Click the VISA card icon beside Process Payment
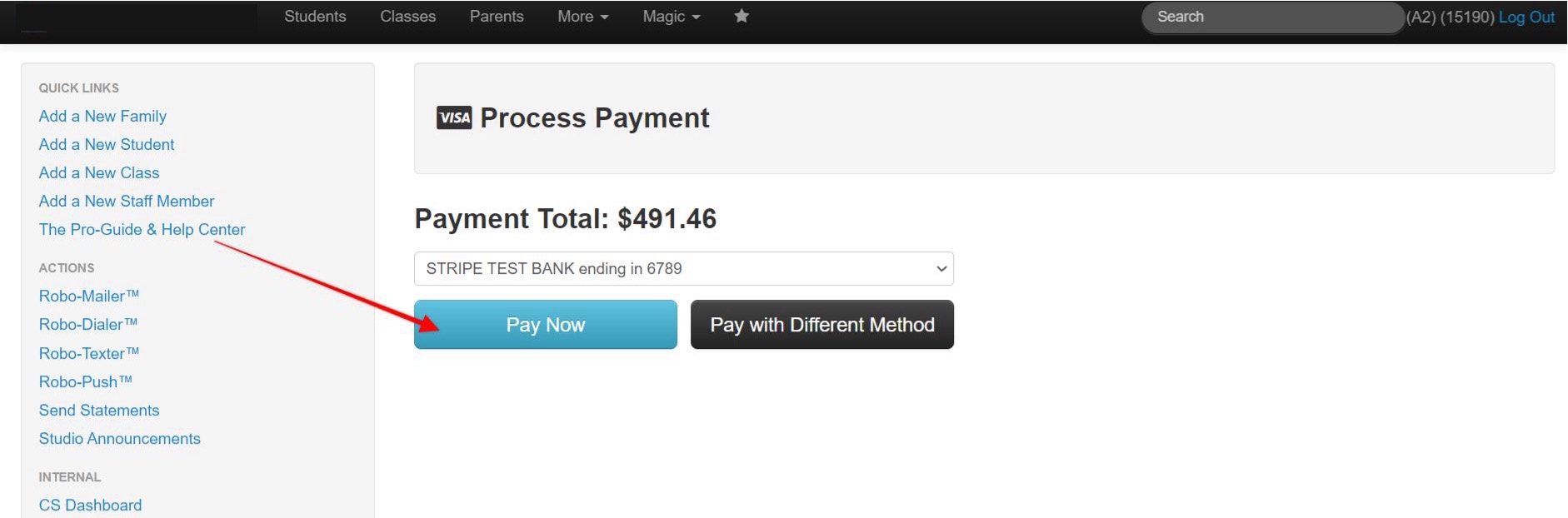 point(454,118)
